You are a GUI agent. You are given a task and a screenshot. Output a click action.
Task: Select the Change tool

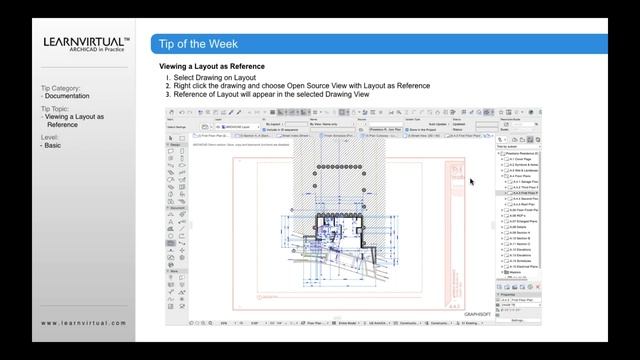[171, 264]
